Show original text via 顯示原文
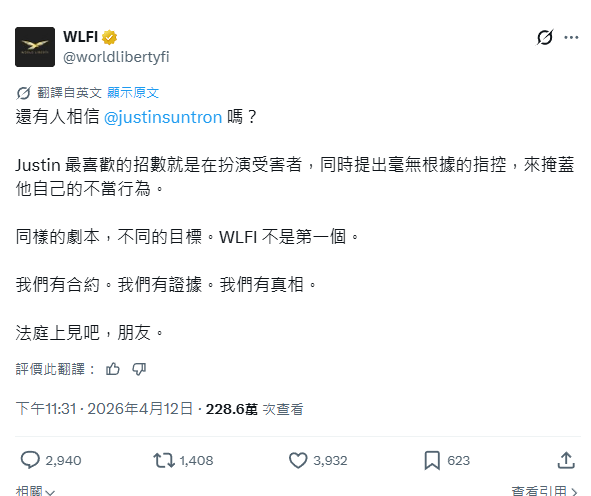This screenshot has width=591, height=496. tap(133, 93)
